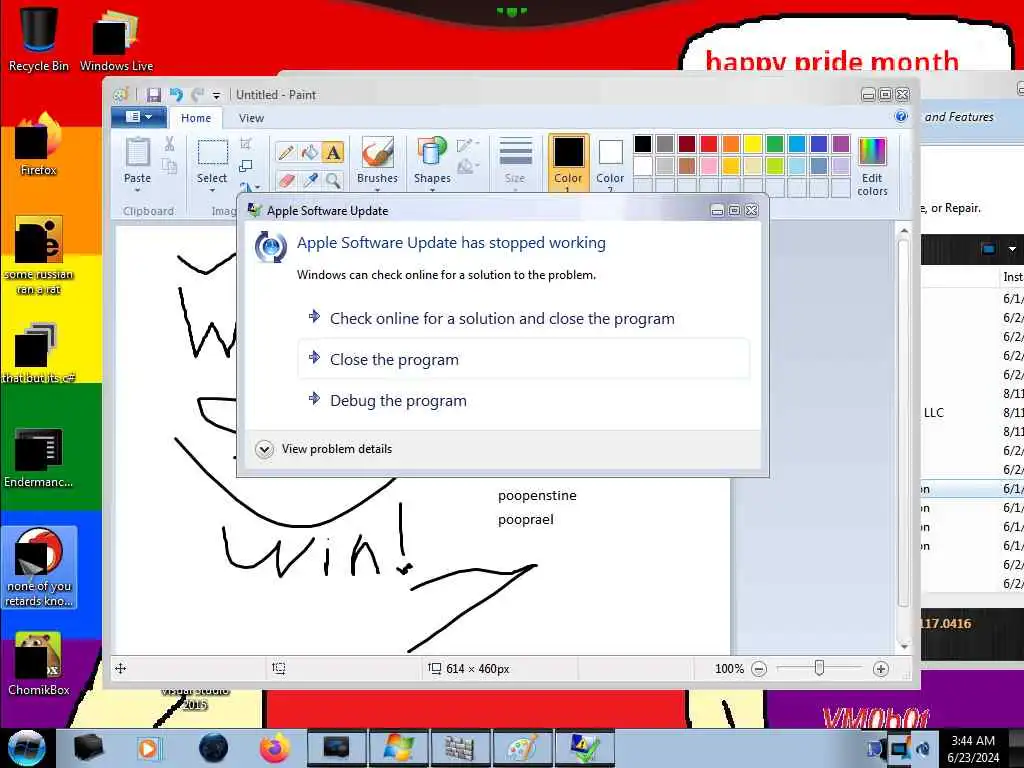Open the 'some russian ran a rat' desktop icon
Screen dimensions: 1024x768
pyautogui.click(x=39, y=256)
